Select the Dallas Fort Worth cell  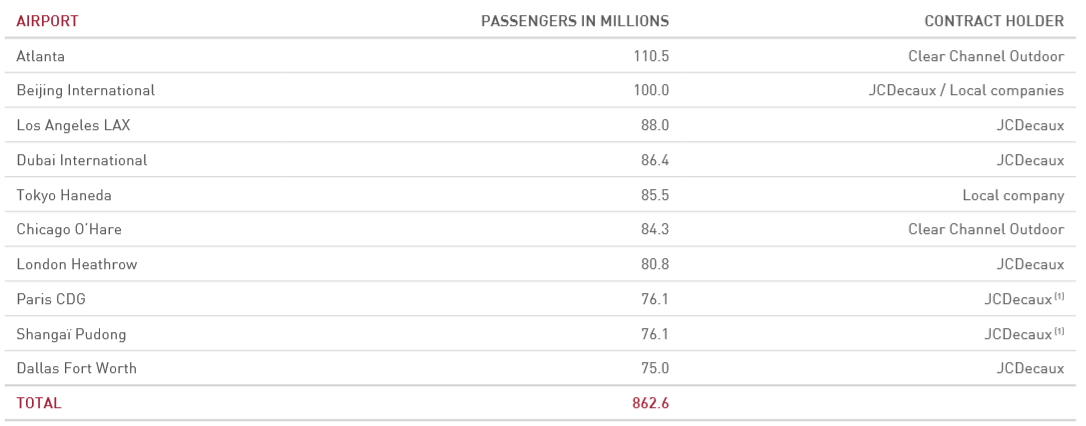[77, 369]
